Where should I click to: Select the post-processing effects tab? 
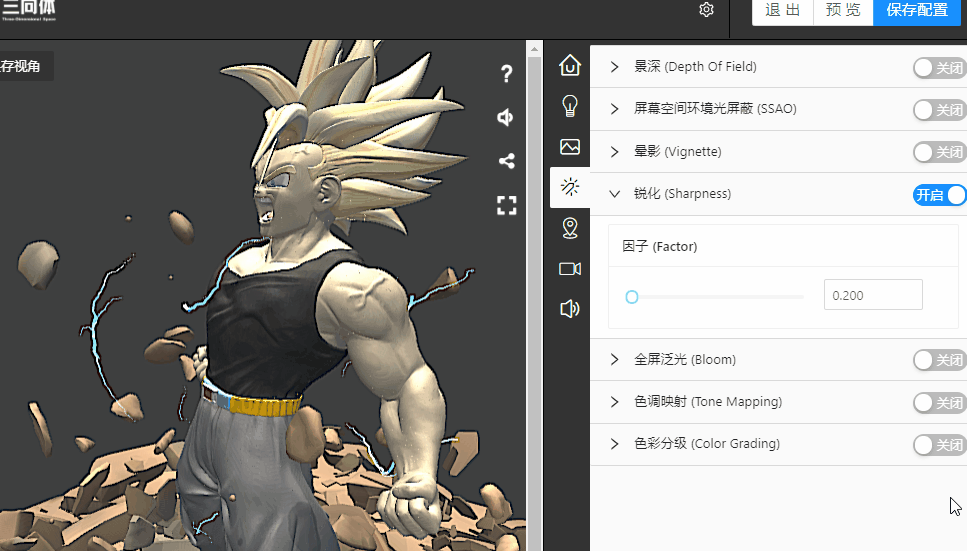(x=570, y=187)
